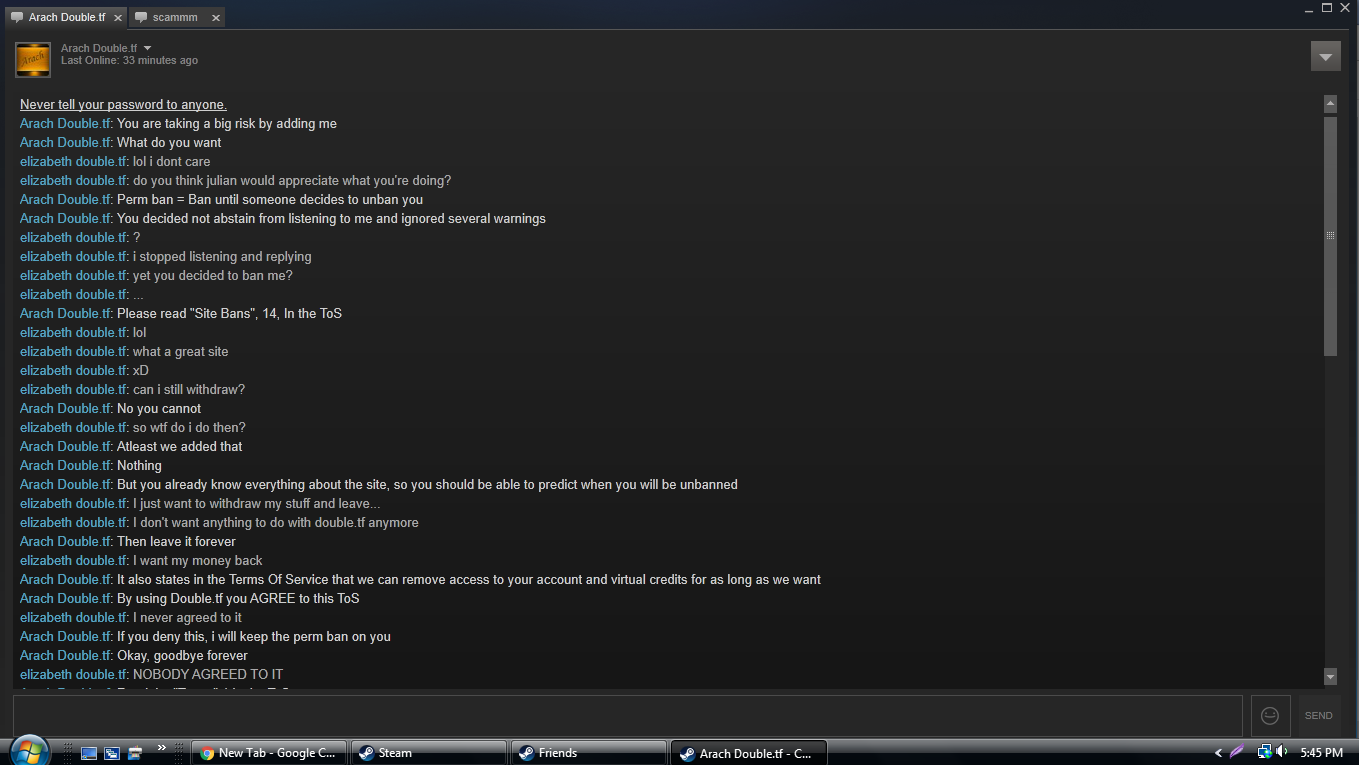Click the chat scrollbar down arrow

pyautogui.click(x=1330, y=677)
